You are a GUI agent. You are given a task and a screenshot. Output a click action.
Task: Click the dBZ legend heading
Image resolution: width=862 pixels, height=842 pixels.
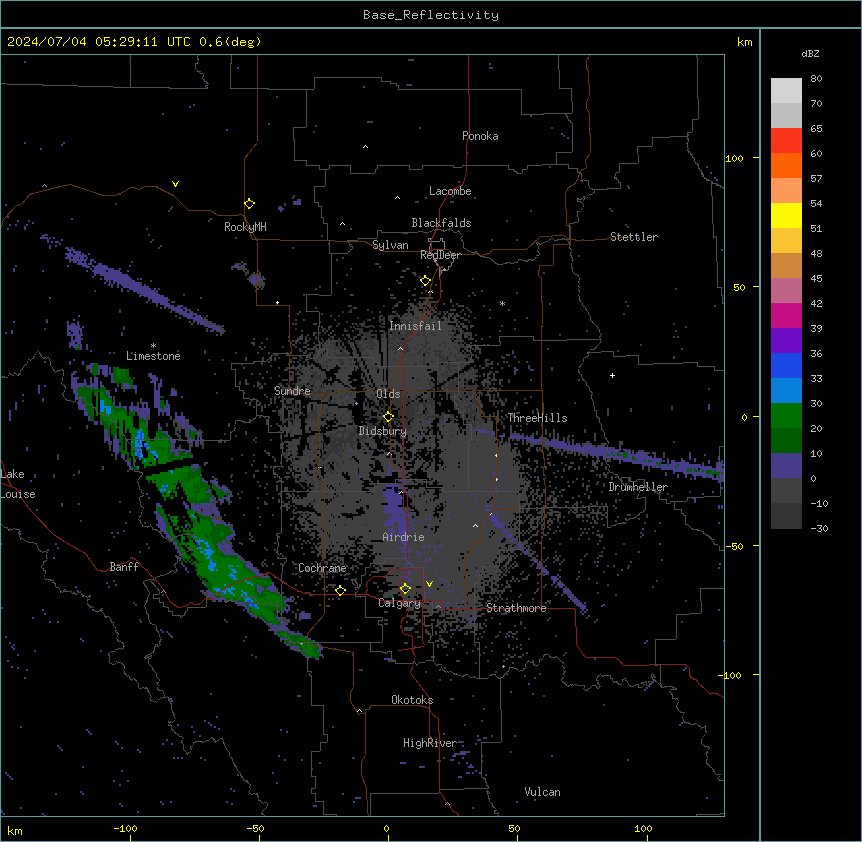point(810,53)
